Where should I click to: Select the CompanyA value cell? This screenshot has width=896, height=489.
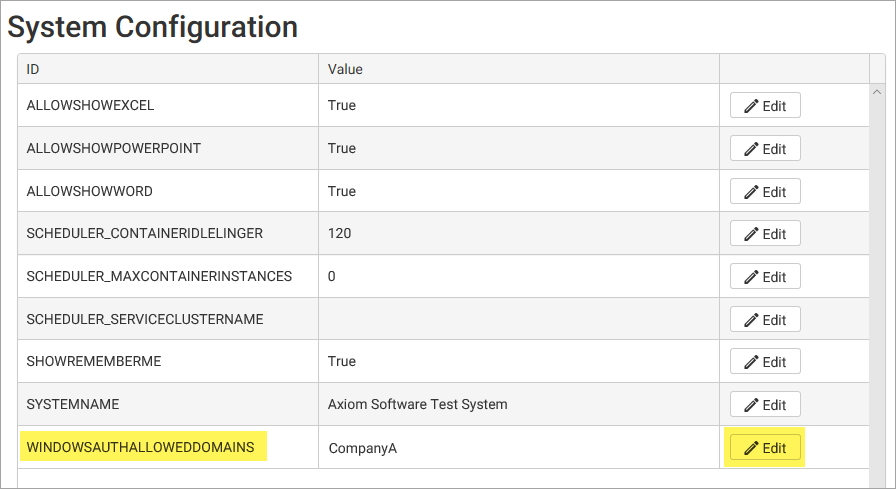pos(363,448)
